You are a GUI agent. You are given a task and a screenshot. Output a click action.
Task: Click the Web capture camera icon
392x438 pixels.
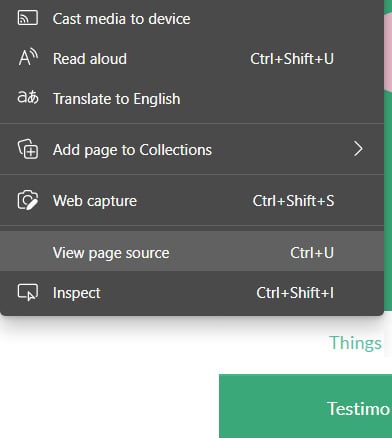click(x=28, y=200)
